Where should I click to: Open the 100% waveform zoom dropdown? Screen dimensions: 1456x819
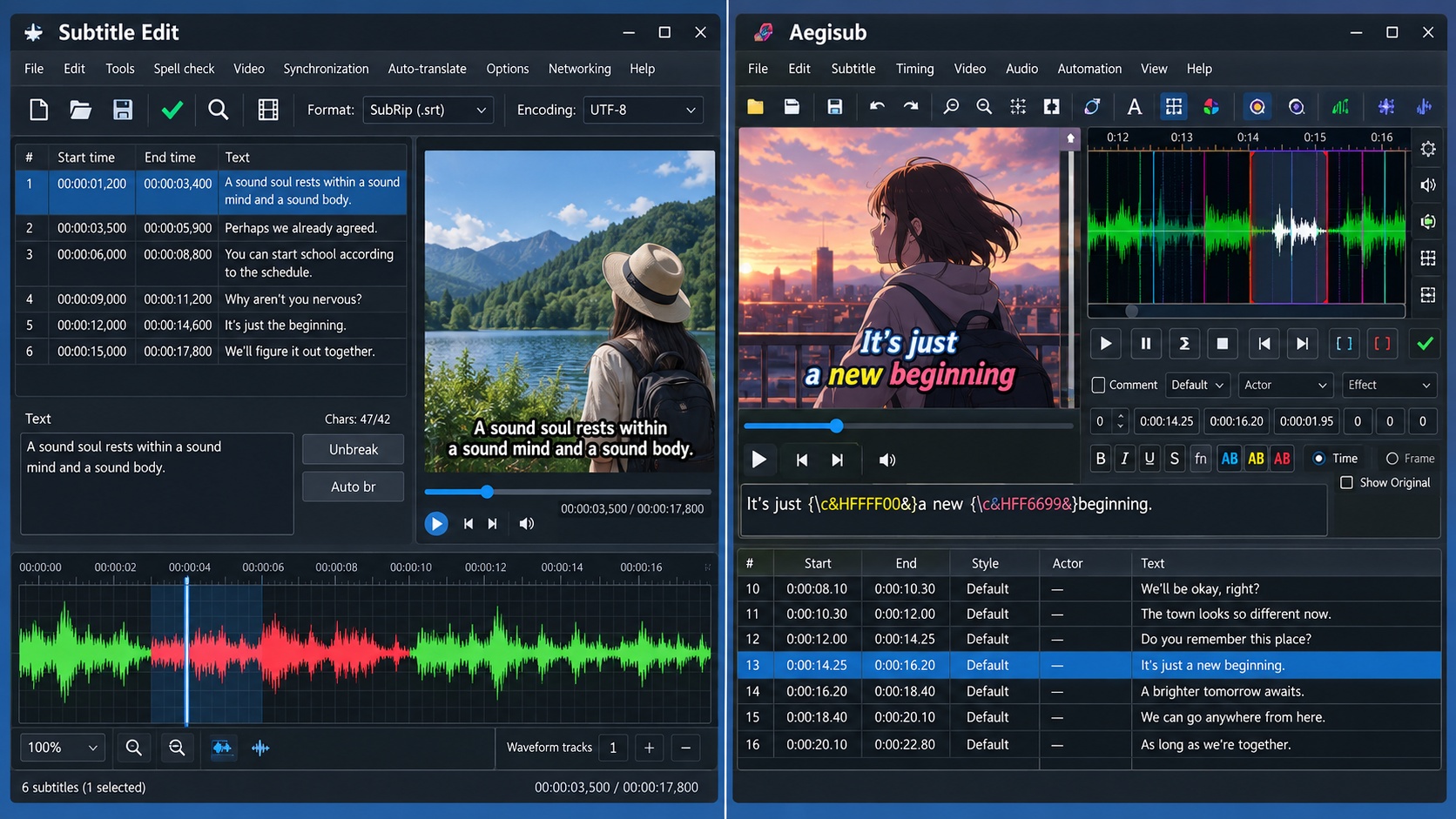coord(62,748)
